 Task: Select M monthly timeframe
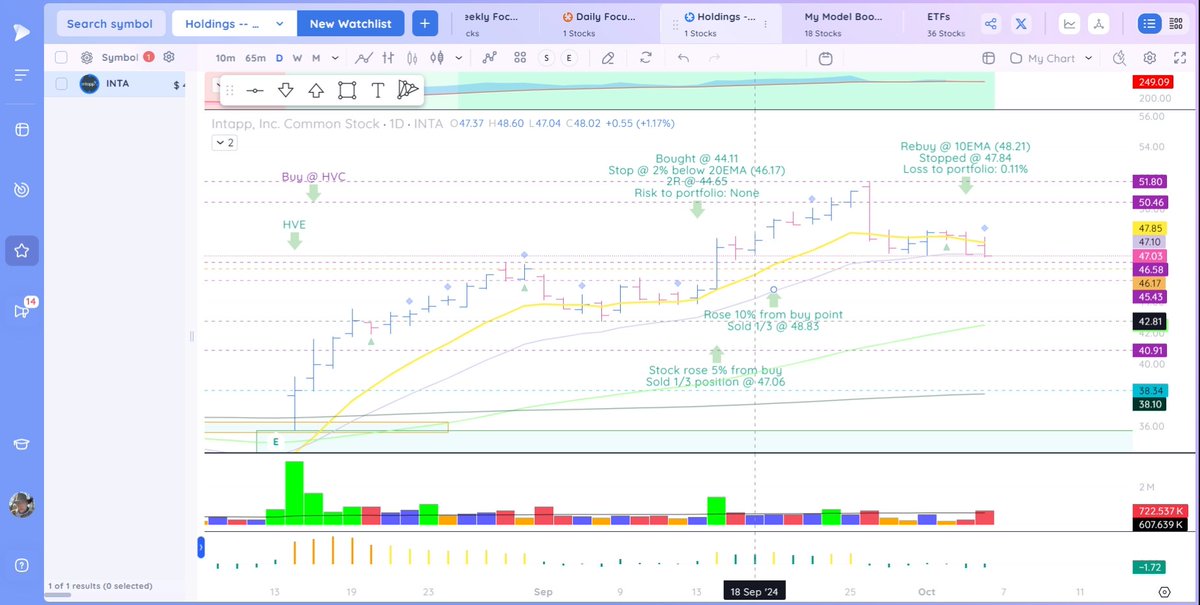point(314,58)
